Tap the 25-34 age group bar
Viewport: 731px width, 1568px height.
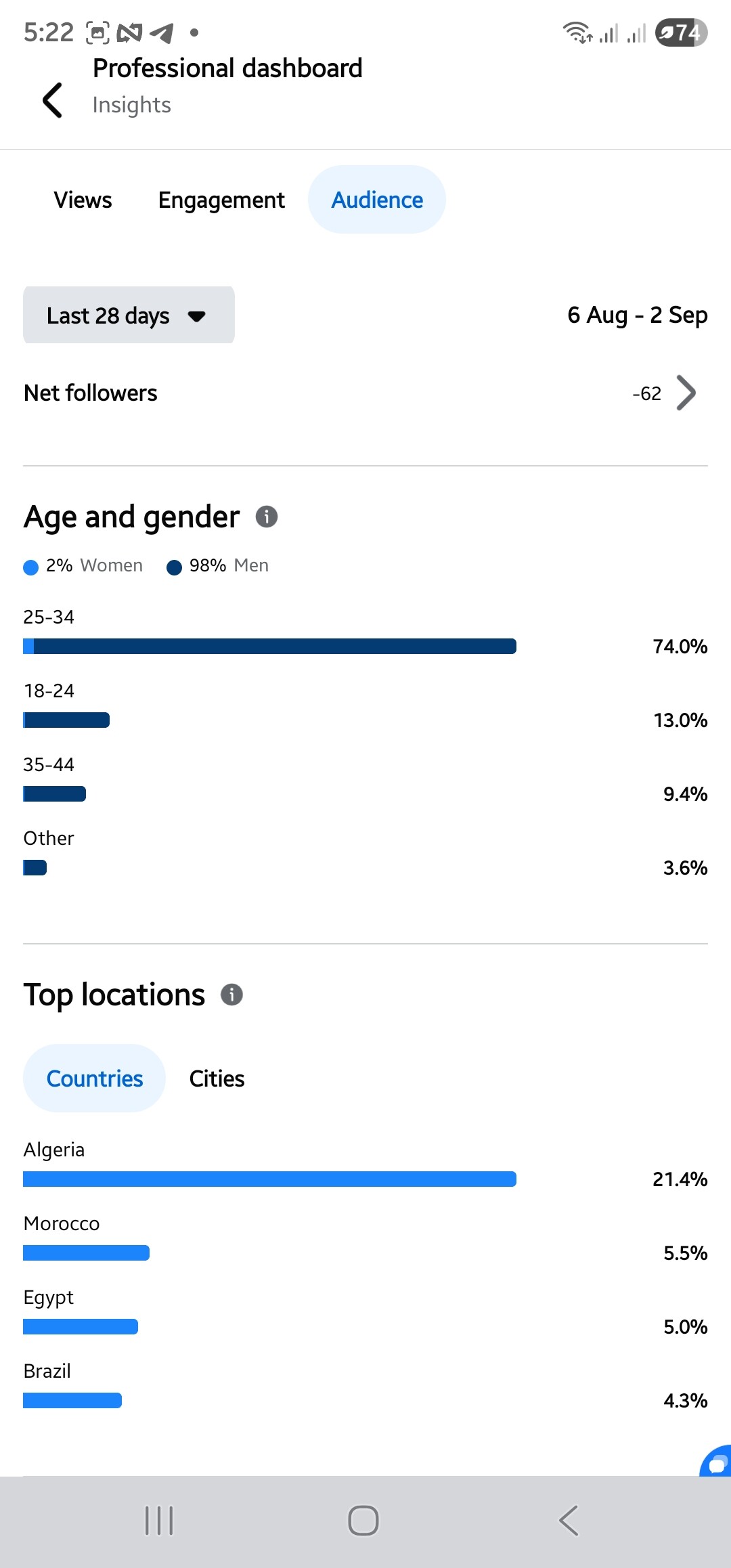pos(269,646)
